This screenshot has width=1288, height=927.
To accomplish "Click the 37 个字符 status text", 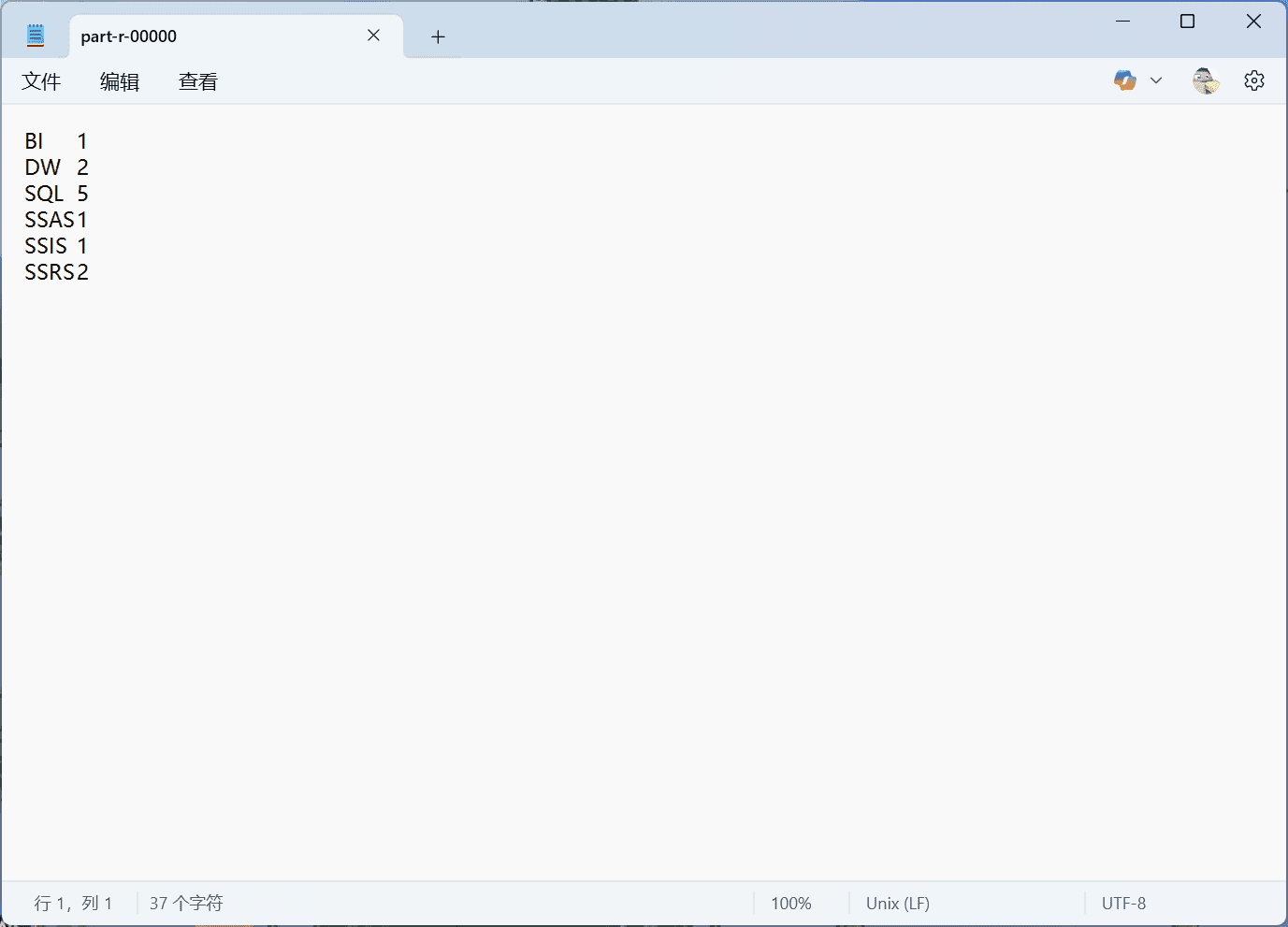I will (186, 903).
